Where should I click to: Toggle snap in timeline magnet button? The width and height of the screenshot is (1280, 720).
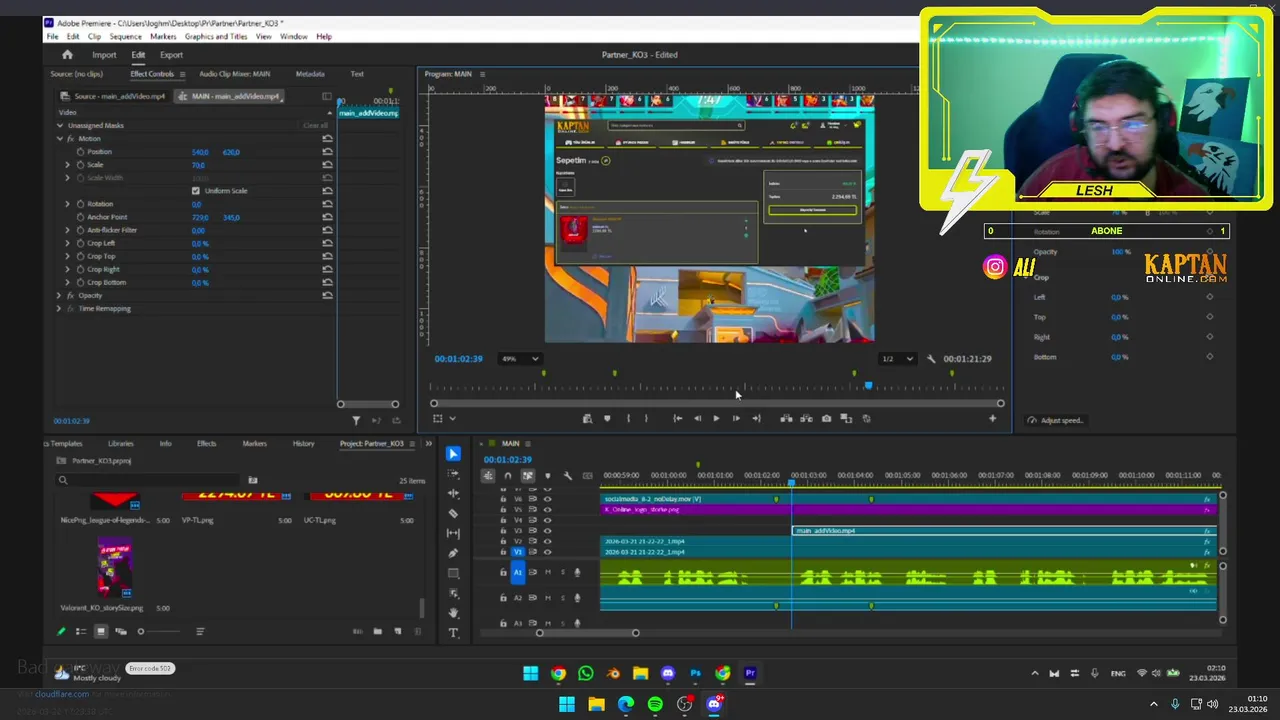pos(508,476)
